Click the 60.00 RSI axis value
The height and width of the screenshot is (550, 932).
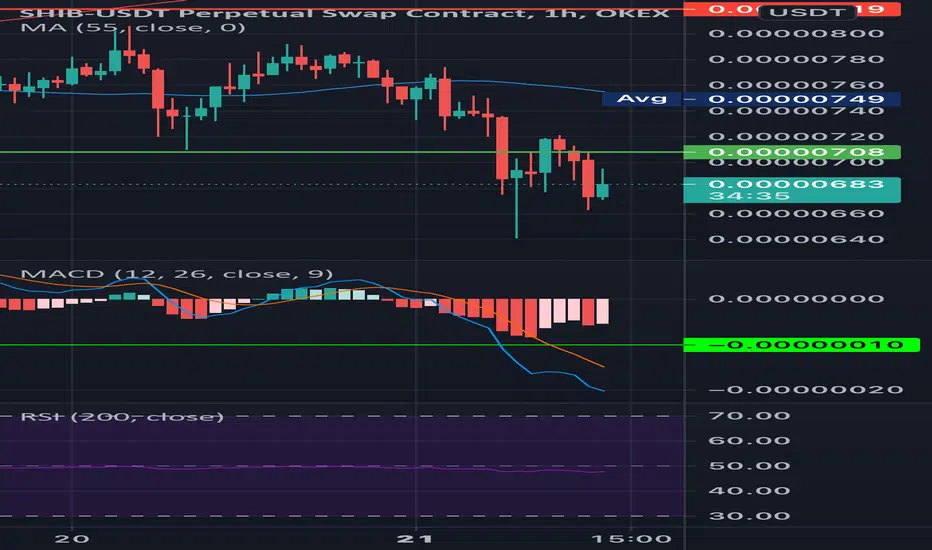pos(749,441)
